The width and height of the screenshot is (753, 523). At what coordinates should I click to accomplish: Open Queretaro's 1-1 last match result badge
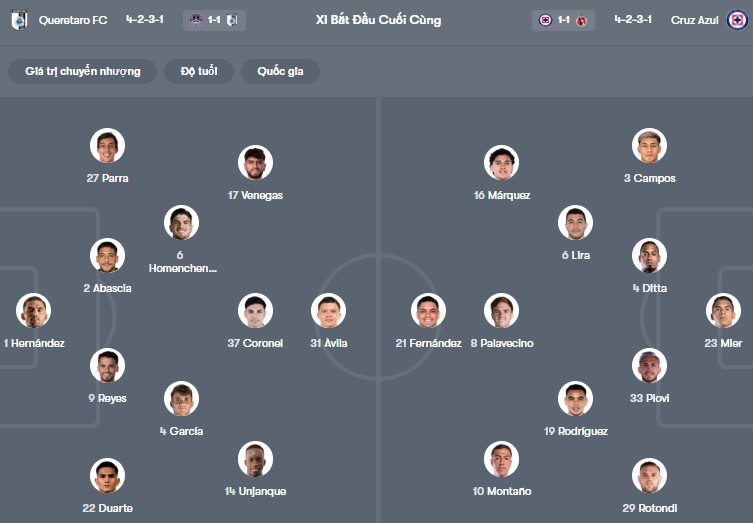(215, 20)
